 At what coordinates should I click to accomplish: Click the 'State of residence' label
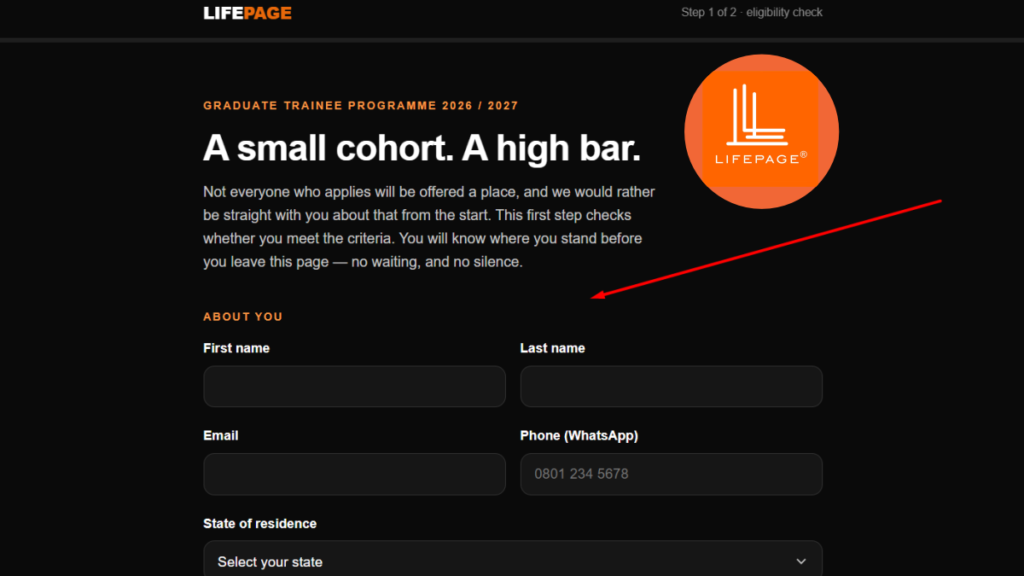click(260, 524)
